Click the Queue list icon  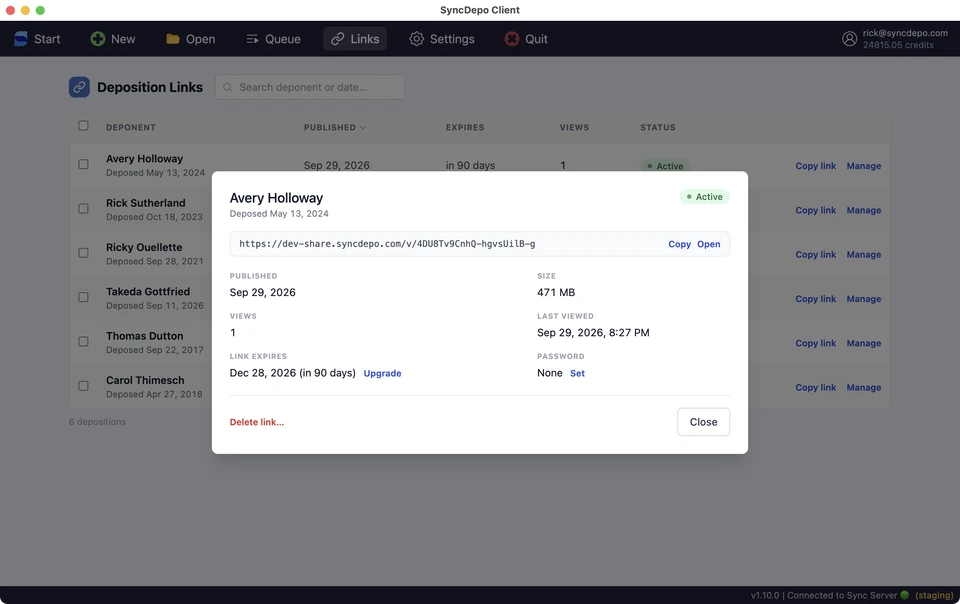252,39
